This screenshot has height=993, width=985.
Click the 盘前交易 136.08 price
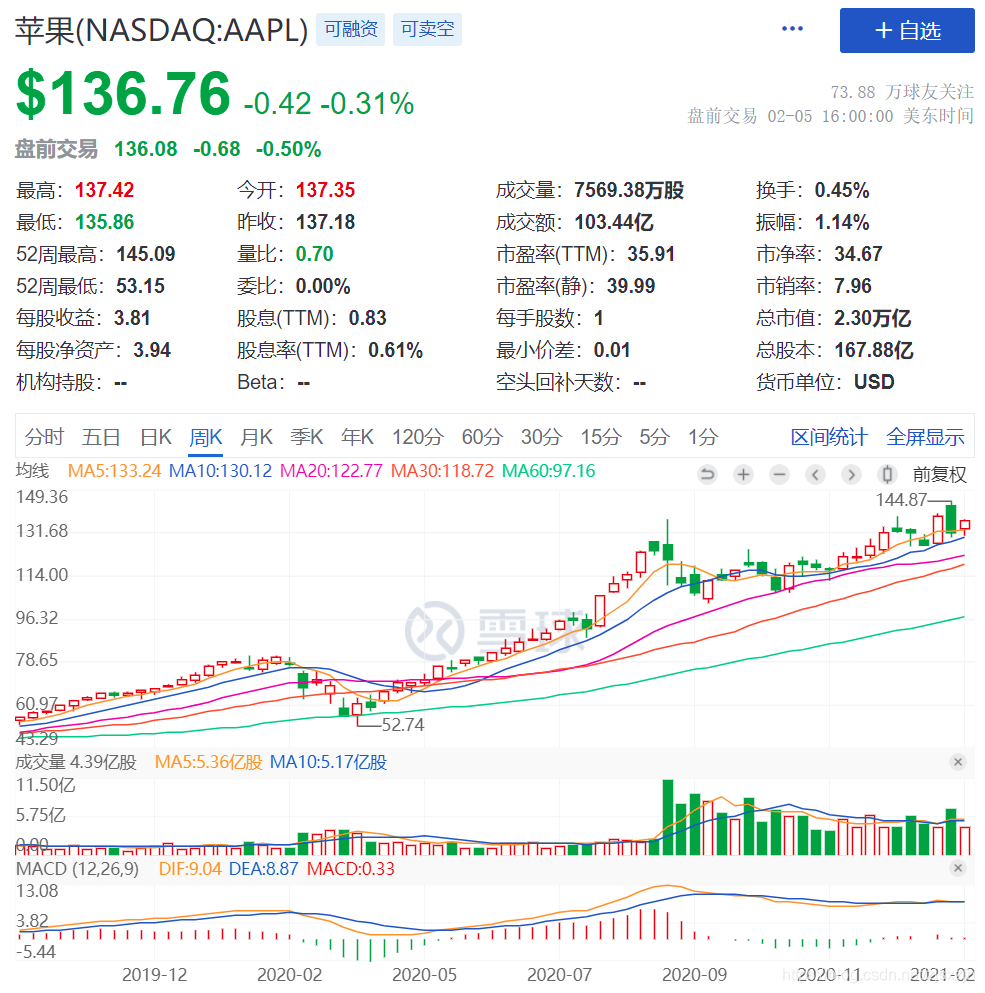(146, 149)
